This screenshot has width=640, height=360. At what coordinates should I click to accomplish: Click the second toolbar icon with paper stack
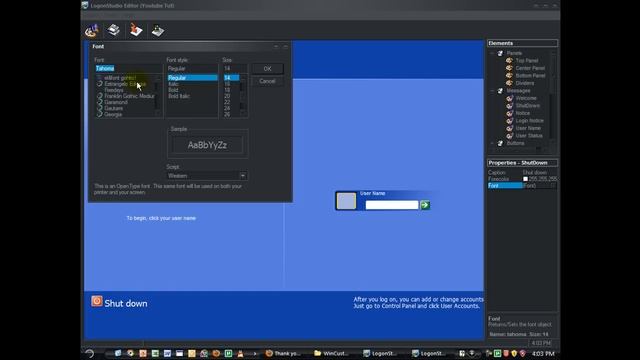point(113,30)
